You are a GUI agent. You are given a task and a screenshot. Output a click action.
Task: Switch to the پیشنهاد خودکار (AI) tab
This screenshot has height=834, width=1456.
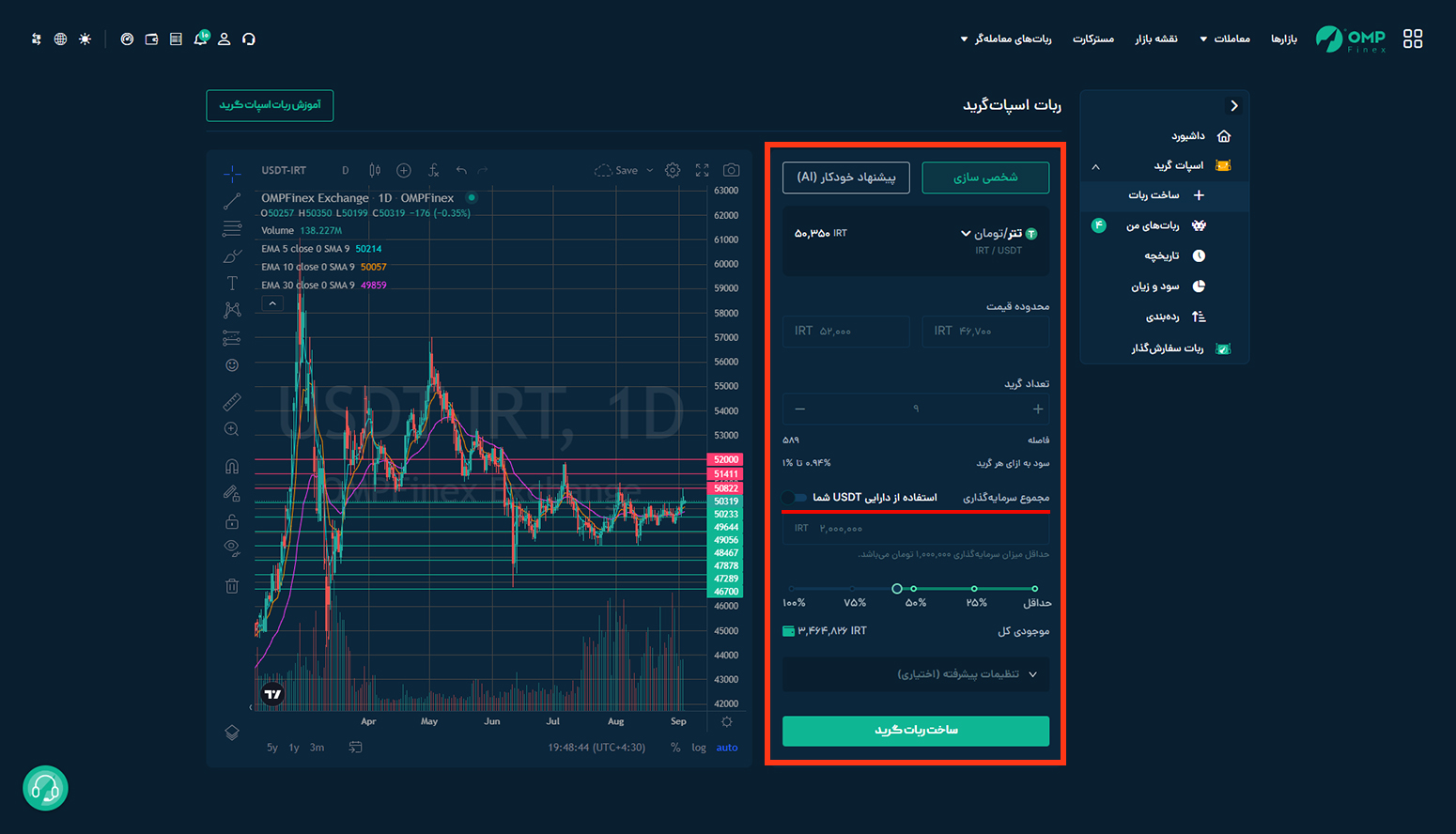coord(846,178)
